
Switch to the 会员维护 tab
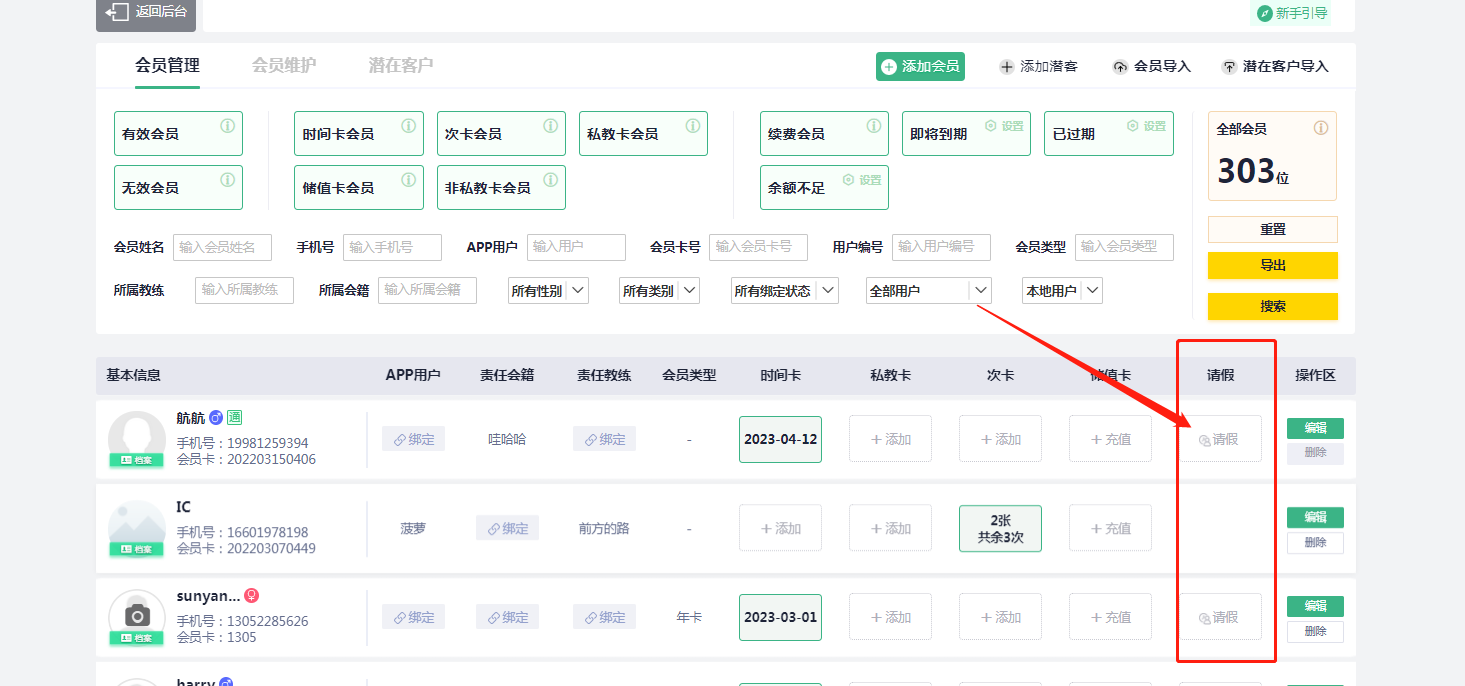(x=284, y=65)
